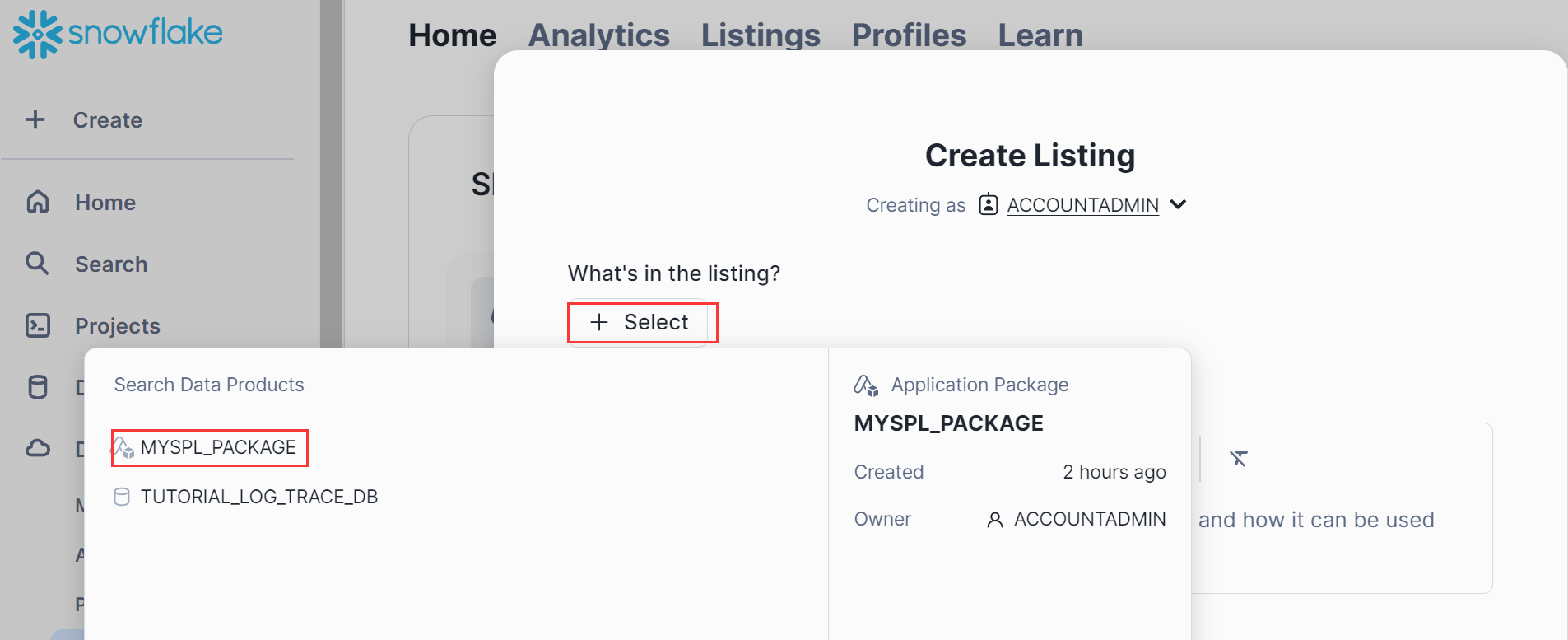Click the crossed-out pin icon on the card
Image resolution: width=1568 pixels, height=640 pixels.
point(1238,458)
